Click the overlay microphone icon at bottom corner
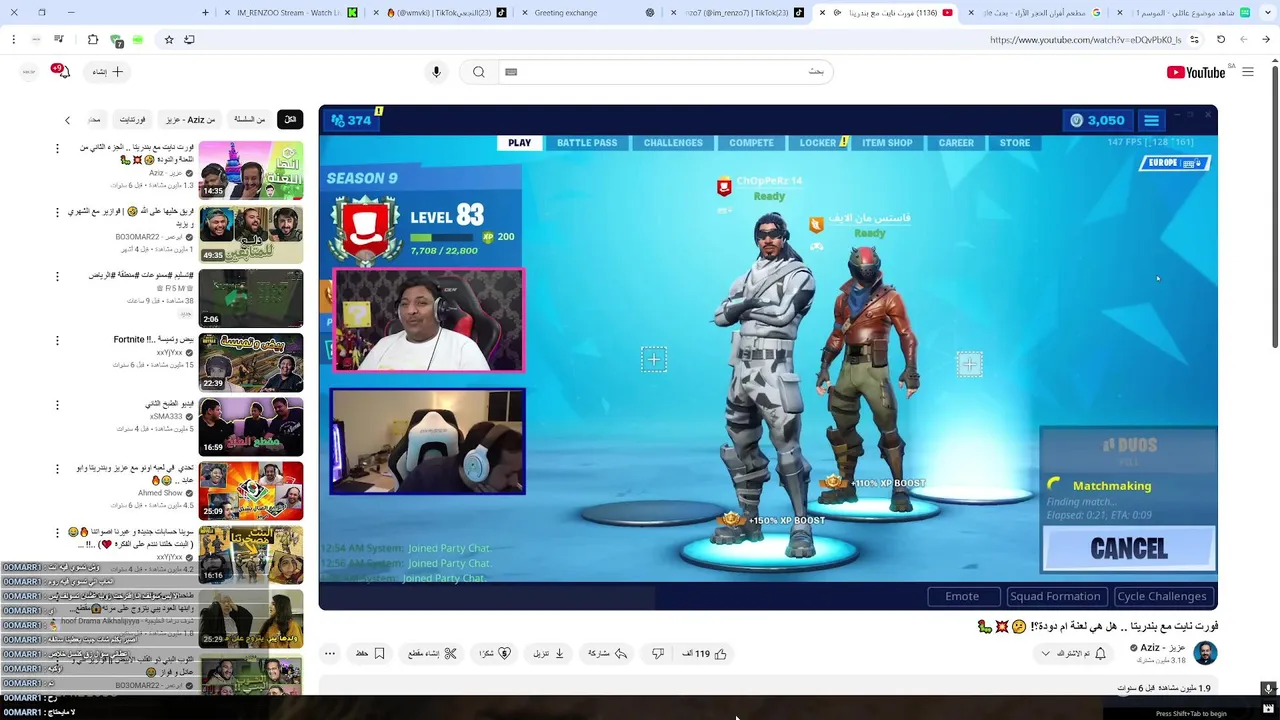 click(1268, 689)
